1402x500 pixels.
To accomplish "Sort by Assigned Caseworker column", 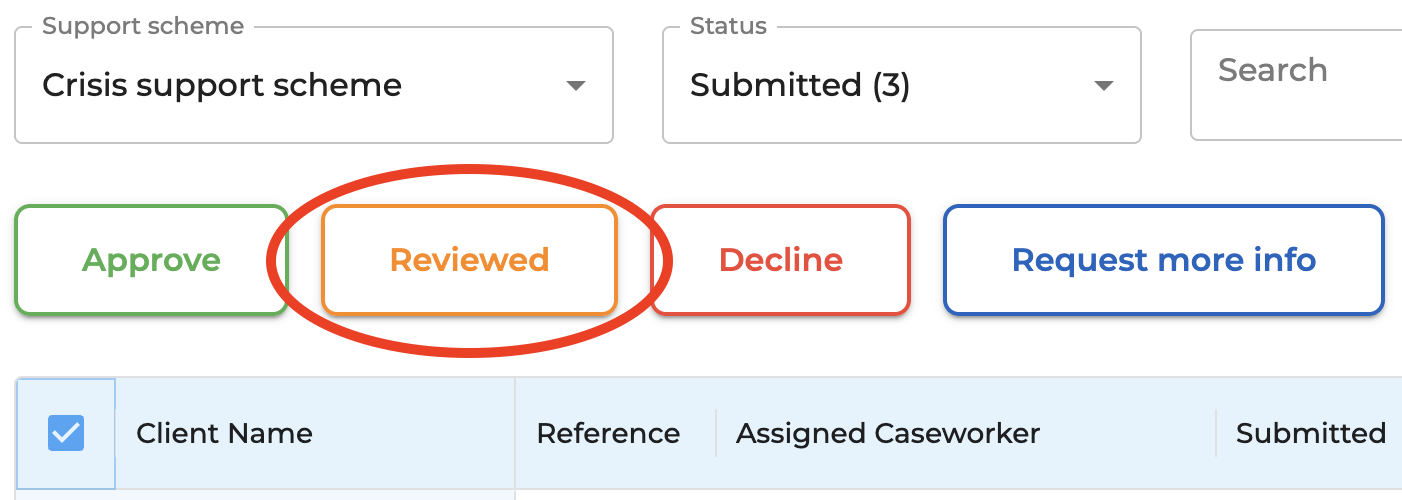I will 888,433.
